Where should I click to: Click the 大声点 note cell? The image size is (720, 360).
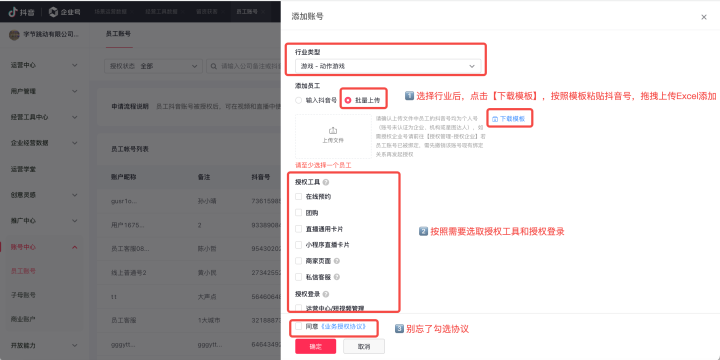(207, 297)
